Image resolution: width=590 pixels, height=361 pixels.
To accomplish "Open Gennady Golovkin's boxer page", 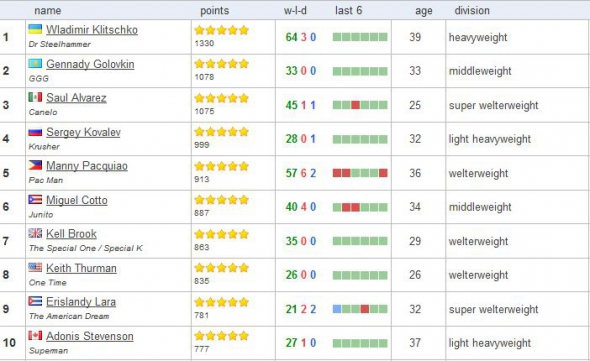I will point(90,64).
